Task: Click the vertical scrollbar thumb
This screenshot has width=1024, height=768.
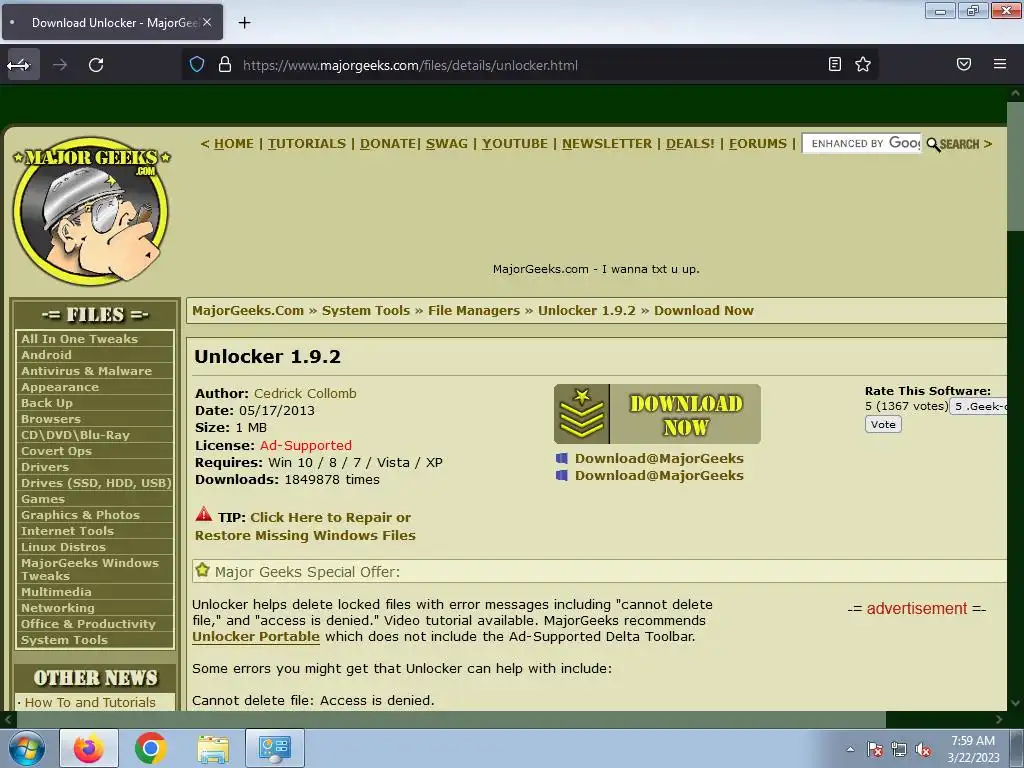Action: [1015, 166]
